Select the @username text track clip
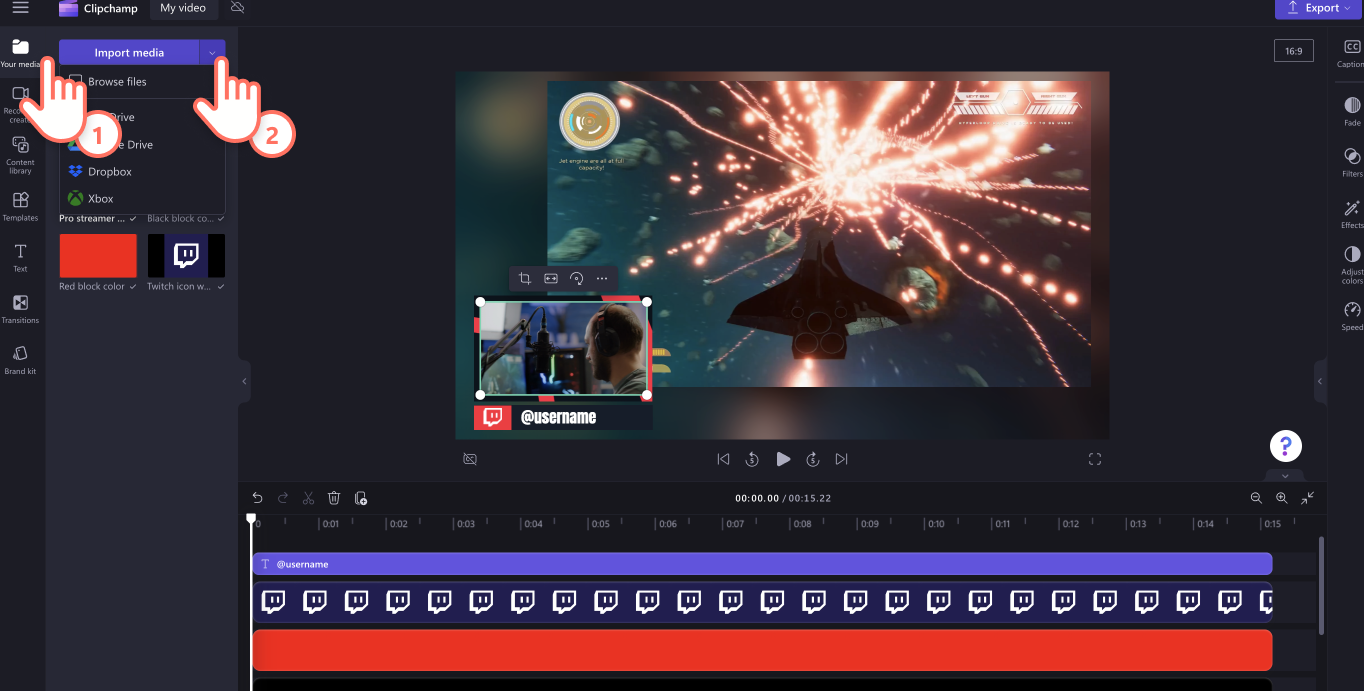This screenshot has width=1364, height=691. (762, 564)
